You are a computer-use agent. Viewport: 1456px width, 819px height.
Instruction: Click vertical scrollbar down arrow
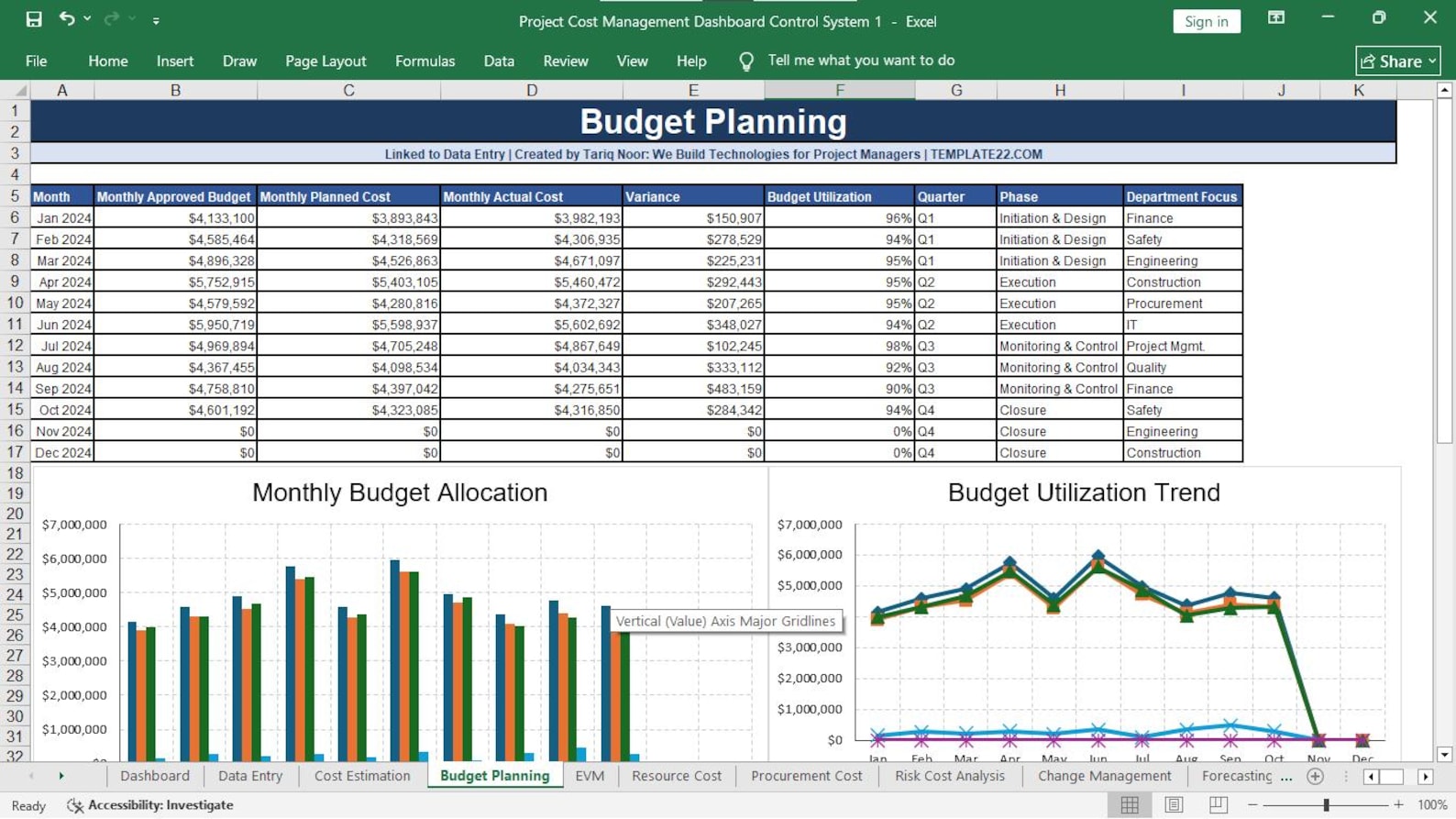coord(1444,755)
